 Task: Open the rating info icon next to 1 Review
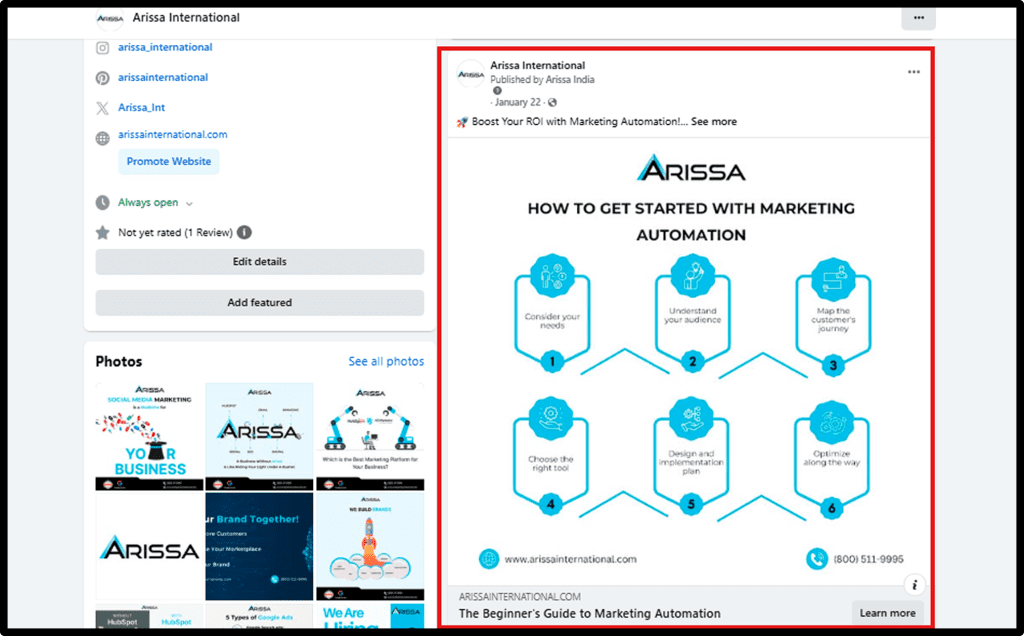(244, 232)
